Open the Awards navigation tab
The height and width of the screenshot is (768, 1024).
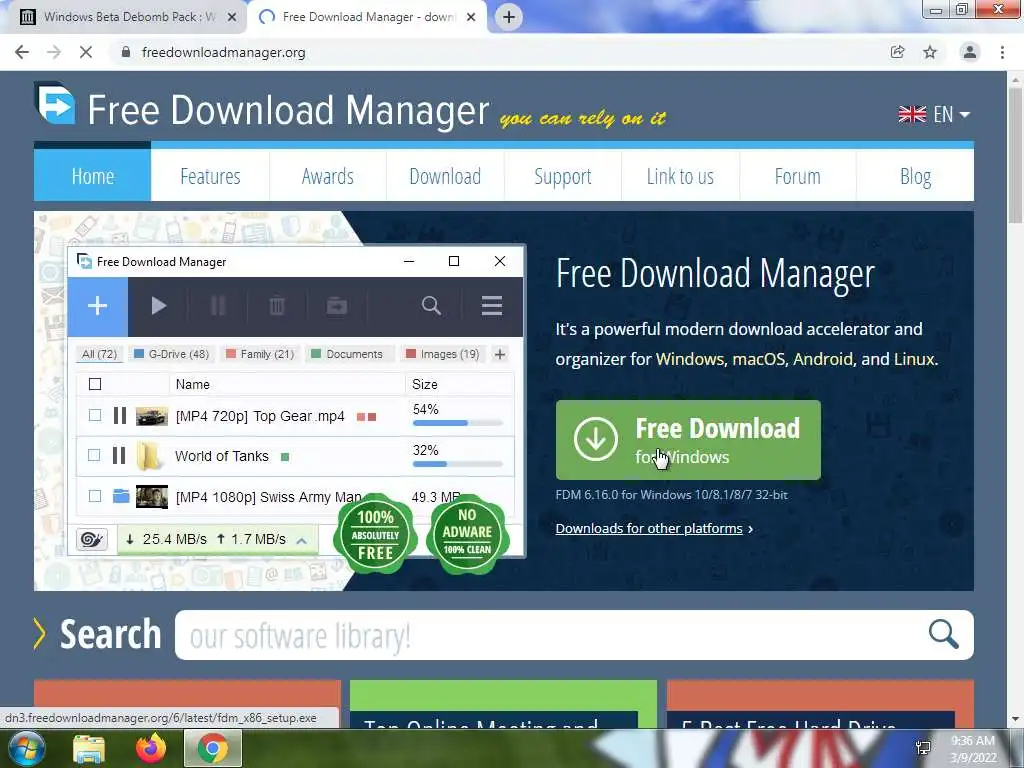click(x=328, y=176)
